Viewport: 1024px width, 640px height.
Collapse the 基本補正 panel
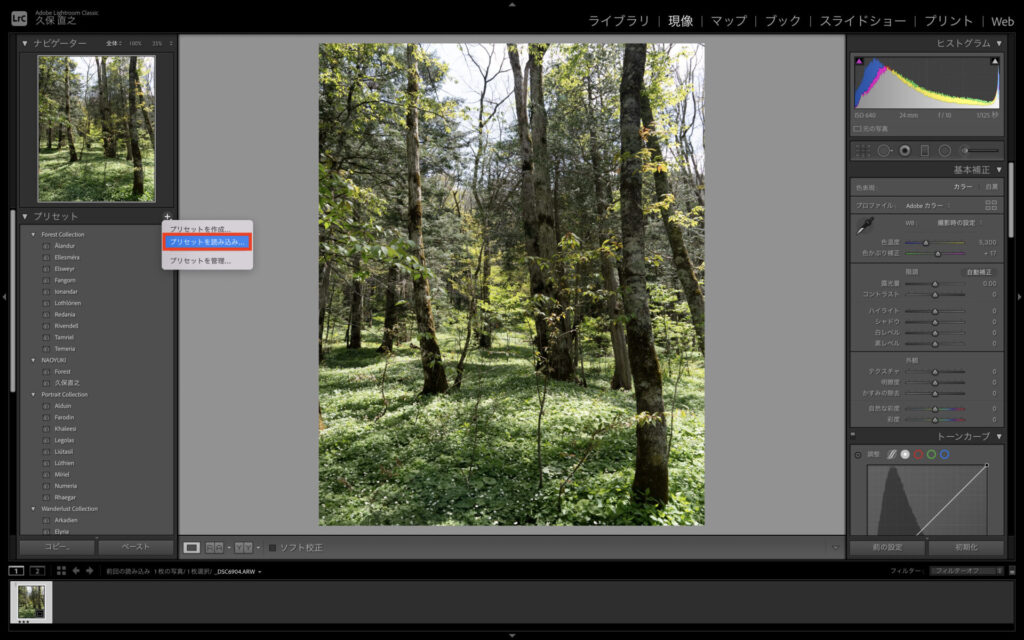[x=999, y=170]
